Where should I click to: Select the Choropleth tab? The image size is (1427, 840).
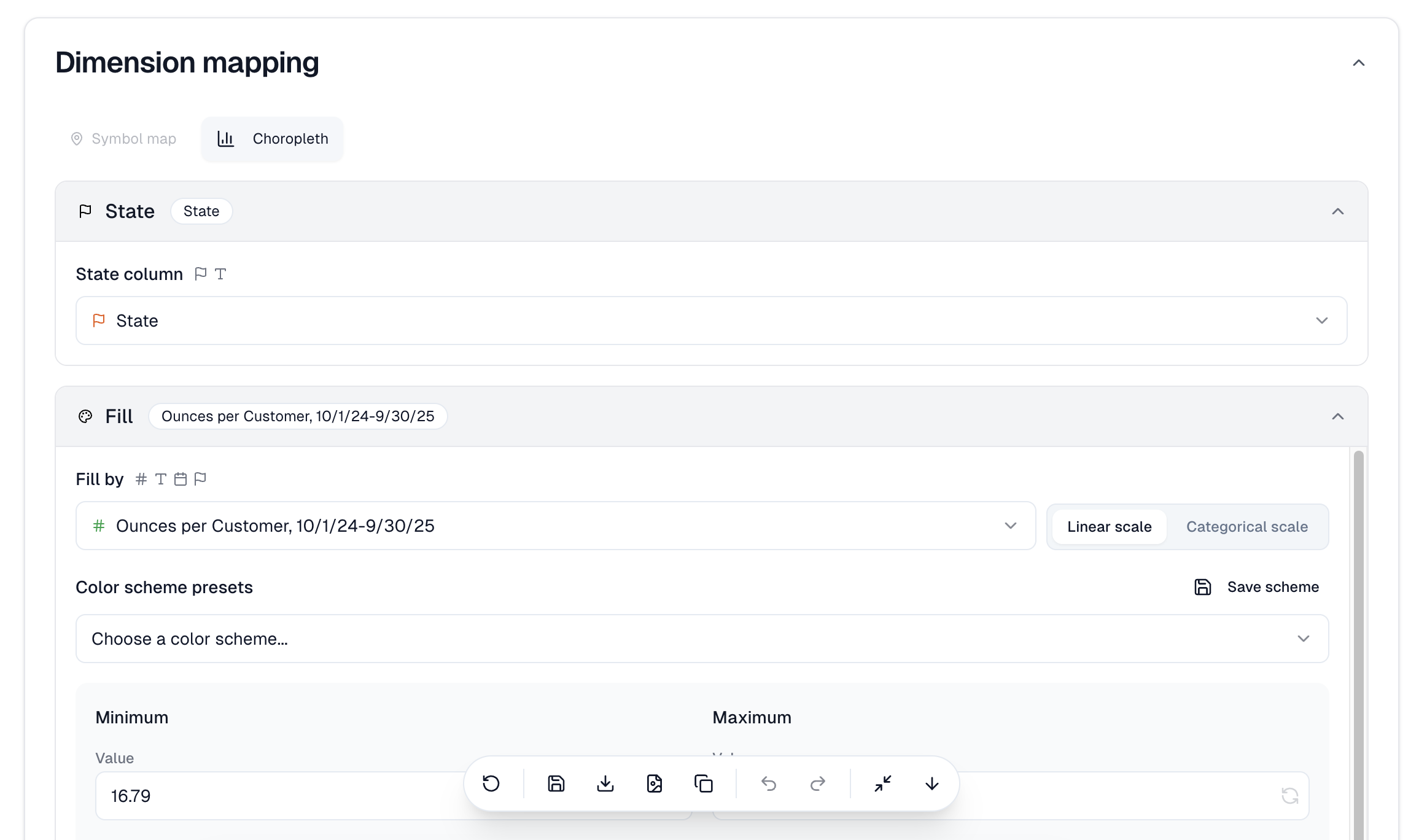coord(273,139)
